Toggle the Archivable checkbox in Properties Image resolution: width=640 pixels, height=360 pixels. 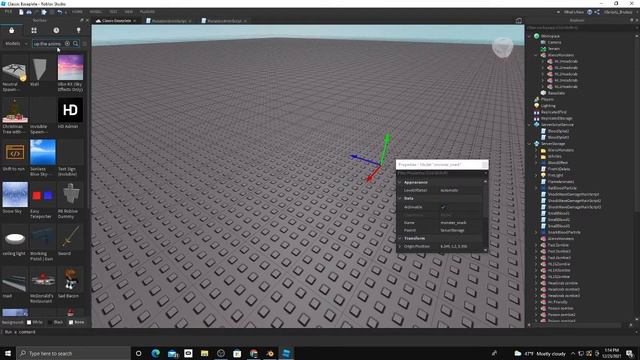point(443,207)
